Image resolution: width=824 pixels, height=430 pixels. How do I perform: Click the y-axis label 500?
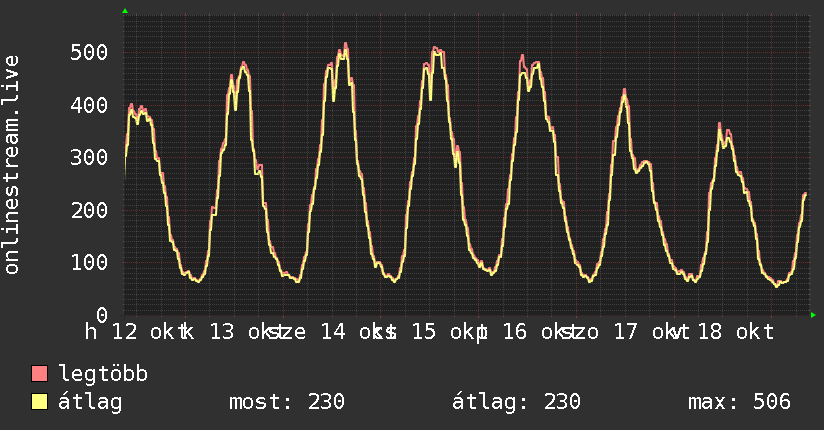(89, 52)
